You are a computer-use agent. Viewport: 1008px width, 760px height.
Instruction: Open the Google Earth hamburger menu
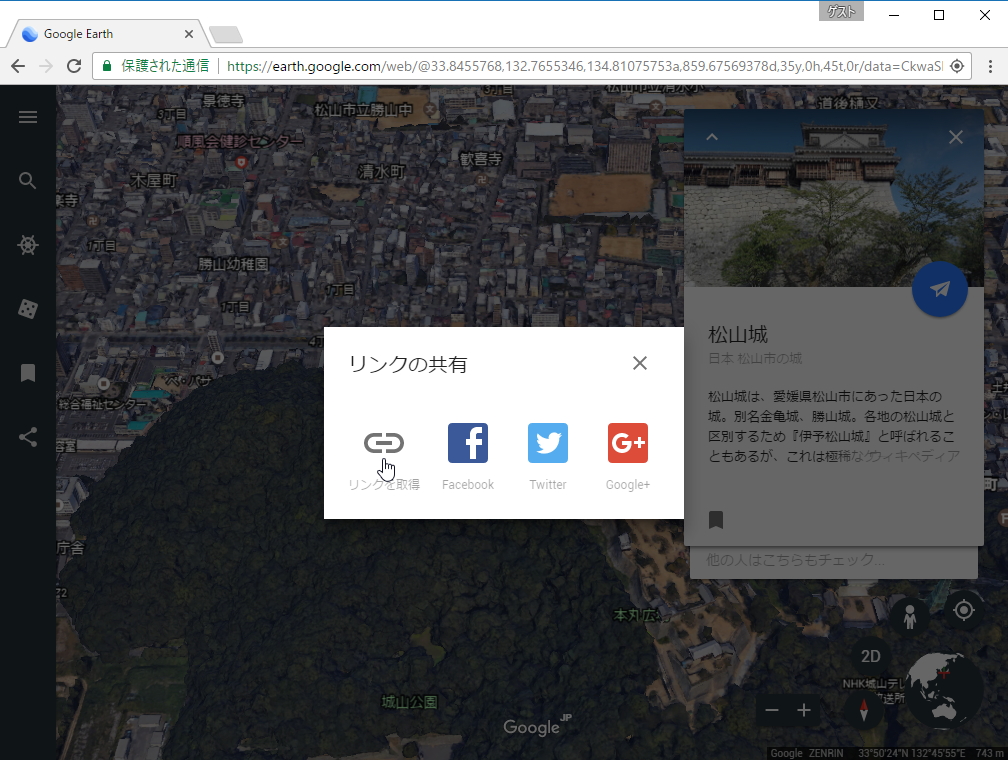(x=27, y=116)
